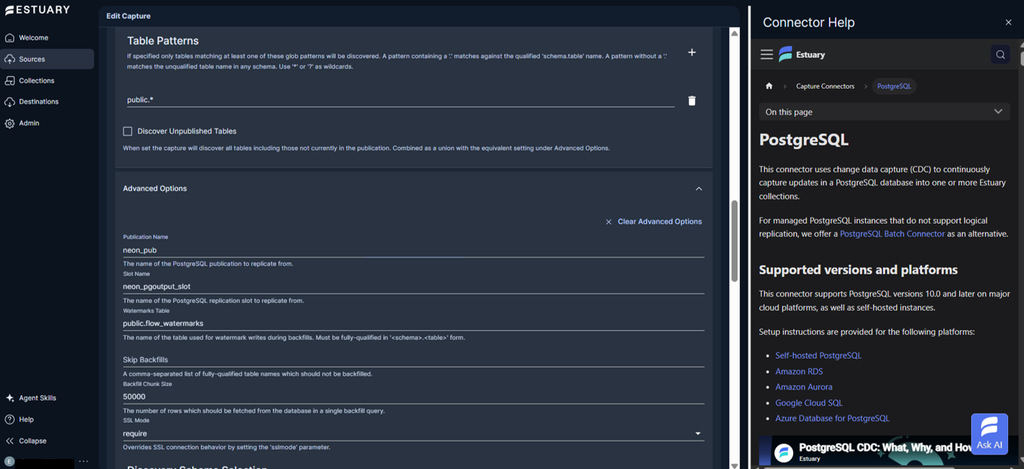Click the Help sidebar item
The image size is (1024, 469).
(47, 419)
